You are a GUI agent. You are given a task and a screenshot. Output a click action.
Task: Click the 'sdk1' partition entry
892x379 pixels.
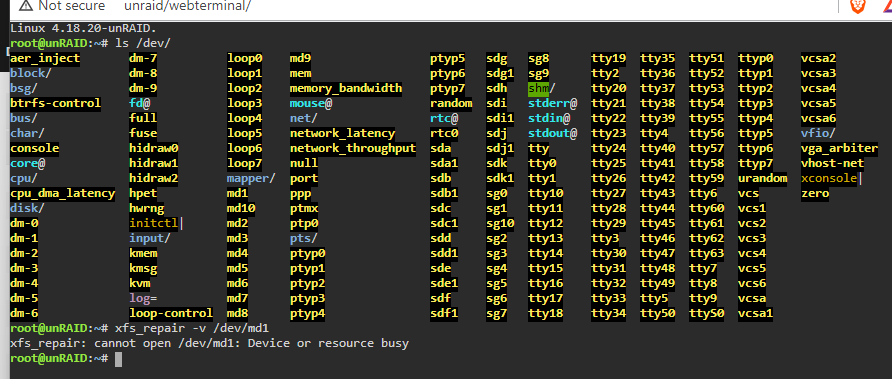pyautogui.click(x=500, y=178)
